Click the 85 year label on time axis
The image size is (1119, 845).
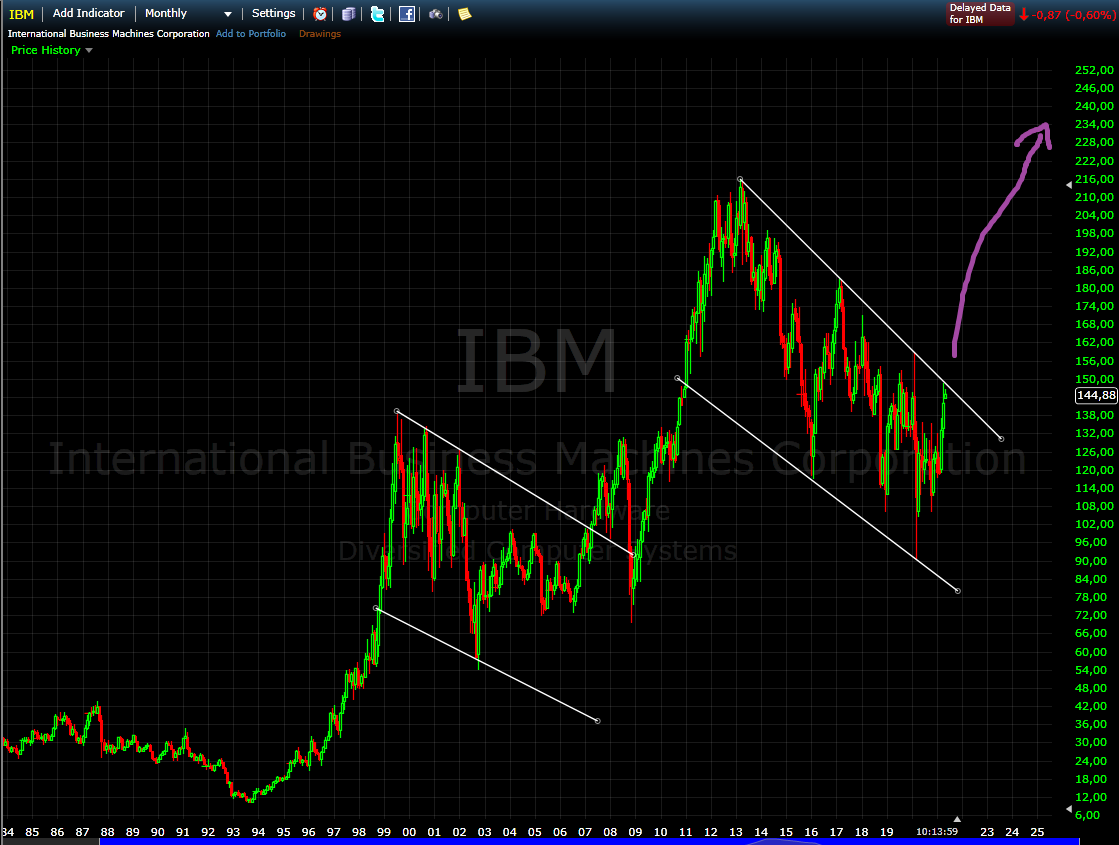[x=32, y=832]
